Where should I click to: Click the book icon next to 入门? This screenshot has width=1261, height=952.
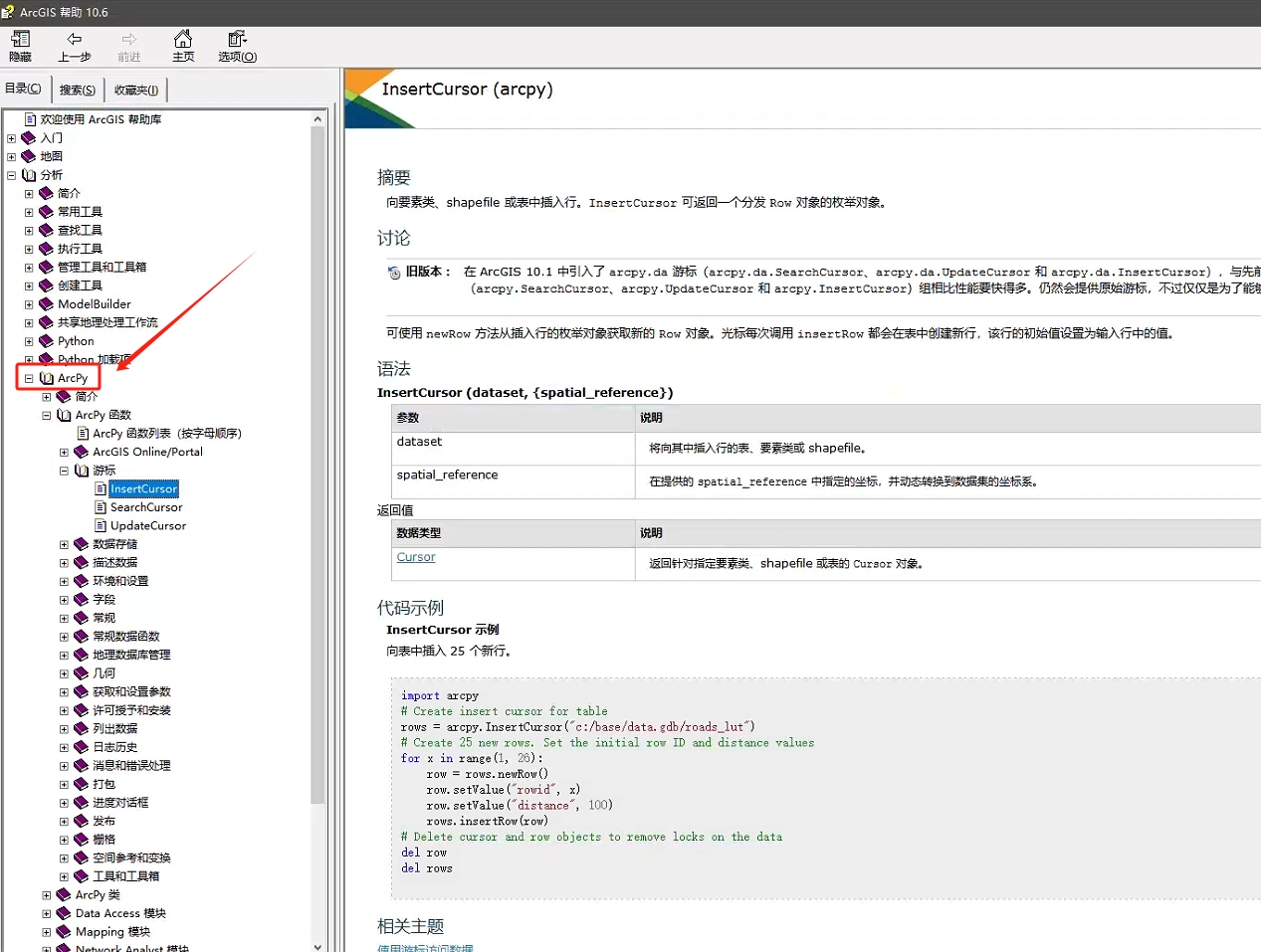pyautogui.click(x=29, y=138)
